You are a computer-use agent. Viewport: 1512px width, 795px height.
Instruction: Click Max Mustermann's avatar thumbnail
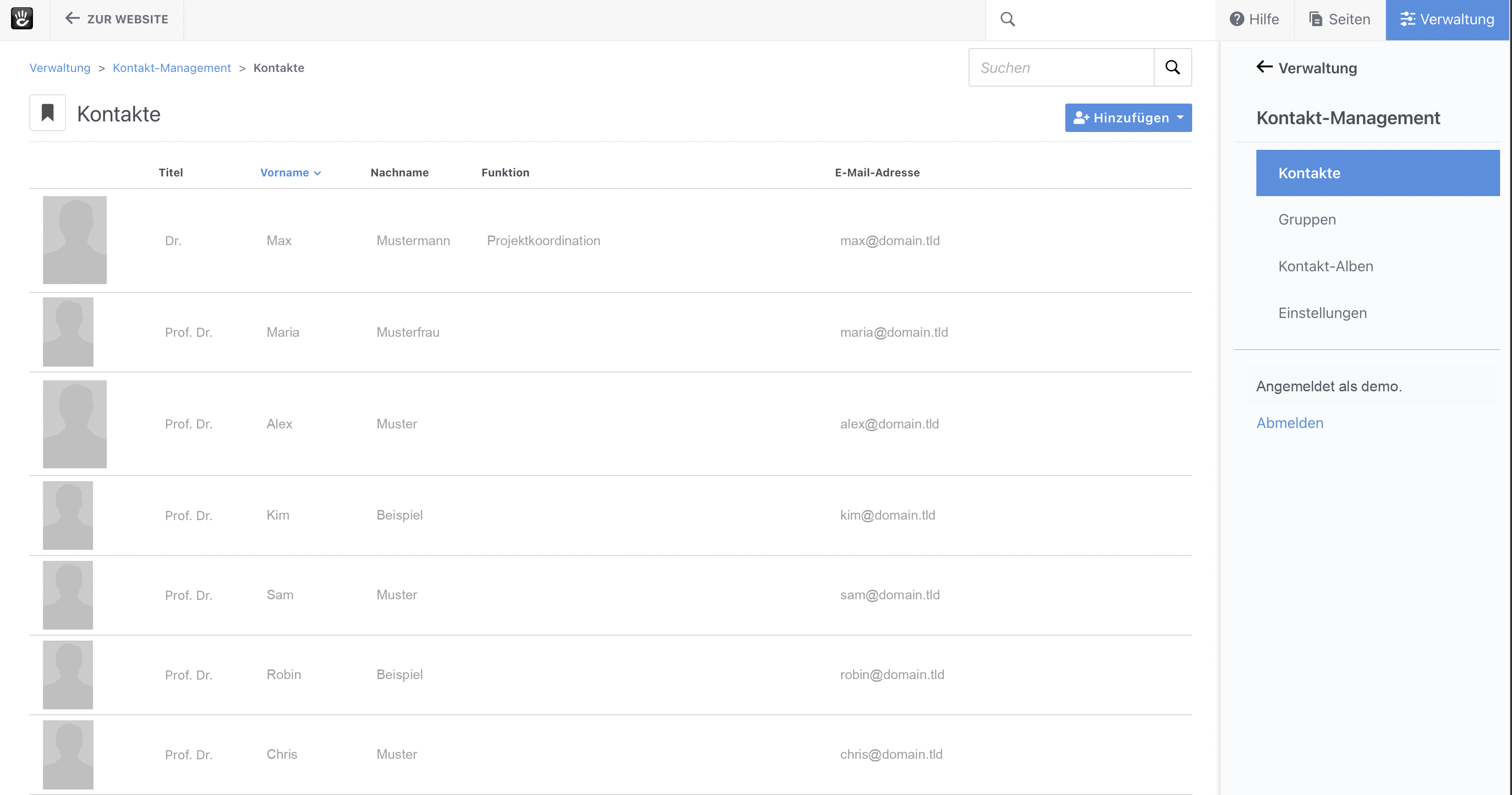click(75, 240)
